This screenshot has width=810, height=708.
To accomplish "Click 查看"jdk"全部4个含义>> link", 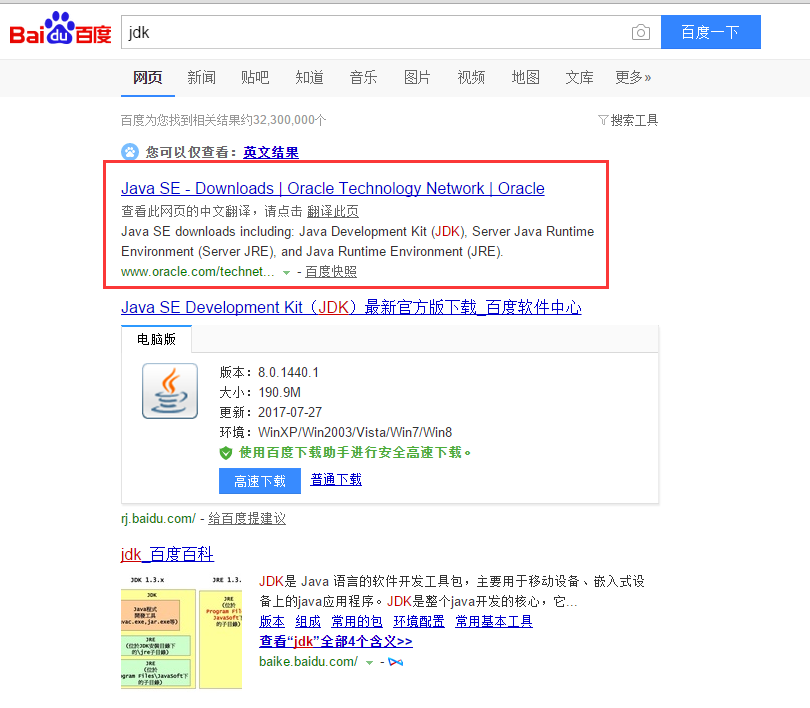I will tap(336, 641).
